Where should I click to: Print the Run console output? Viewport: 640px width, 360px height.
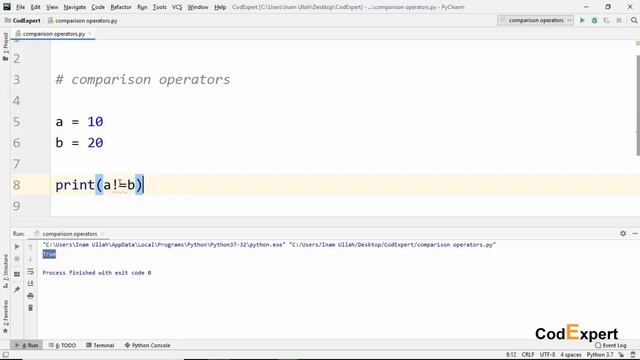[30, 296]
